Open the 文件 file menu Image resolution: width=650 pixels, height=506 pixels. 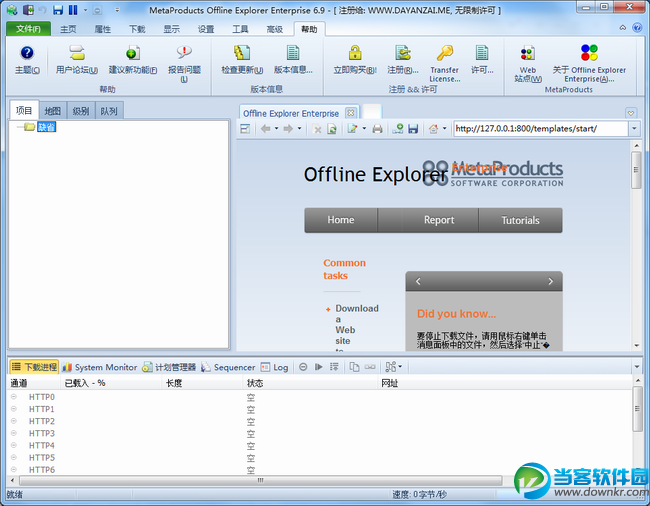click(27, 29)
